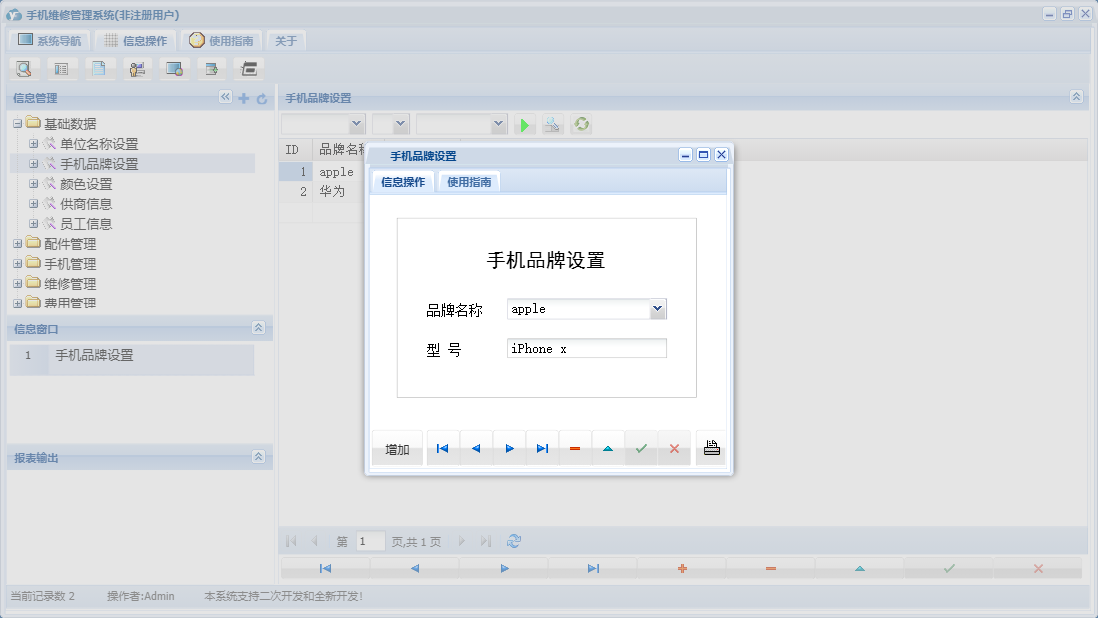Click the refresh icon above the brand grid
The width and height of the screenshot is (1098, 618).
pos(581,124)
